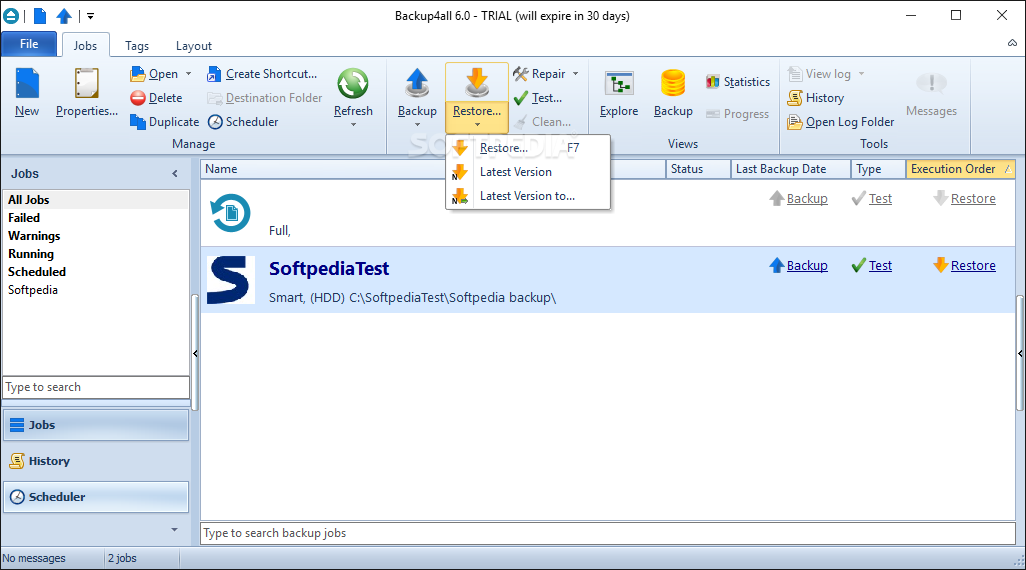Viewport: 1026px width, 570px height.
Task: Sort by the Status column header
Action: [698, 169]
